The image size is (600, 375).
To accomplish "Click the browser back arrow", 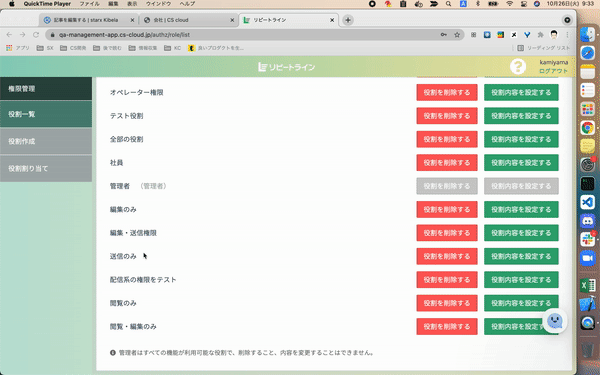I will click(x=9, y=35).
